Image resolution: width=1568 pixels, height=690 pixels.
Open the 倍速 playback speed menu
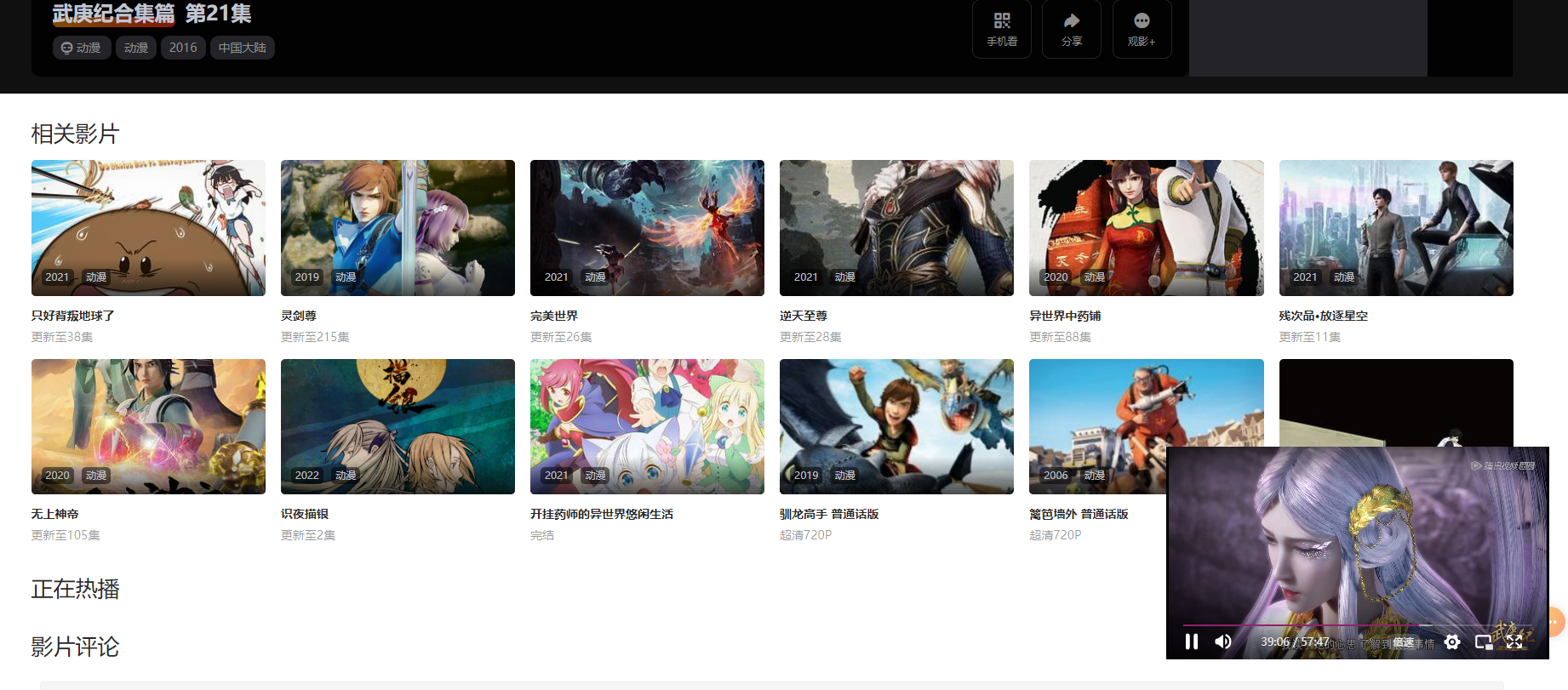[1403, 642]
